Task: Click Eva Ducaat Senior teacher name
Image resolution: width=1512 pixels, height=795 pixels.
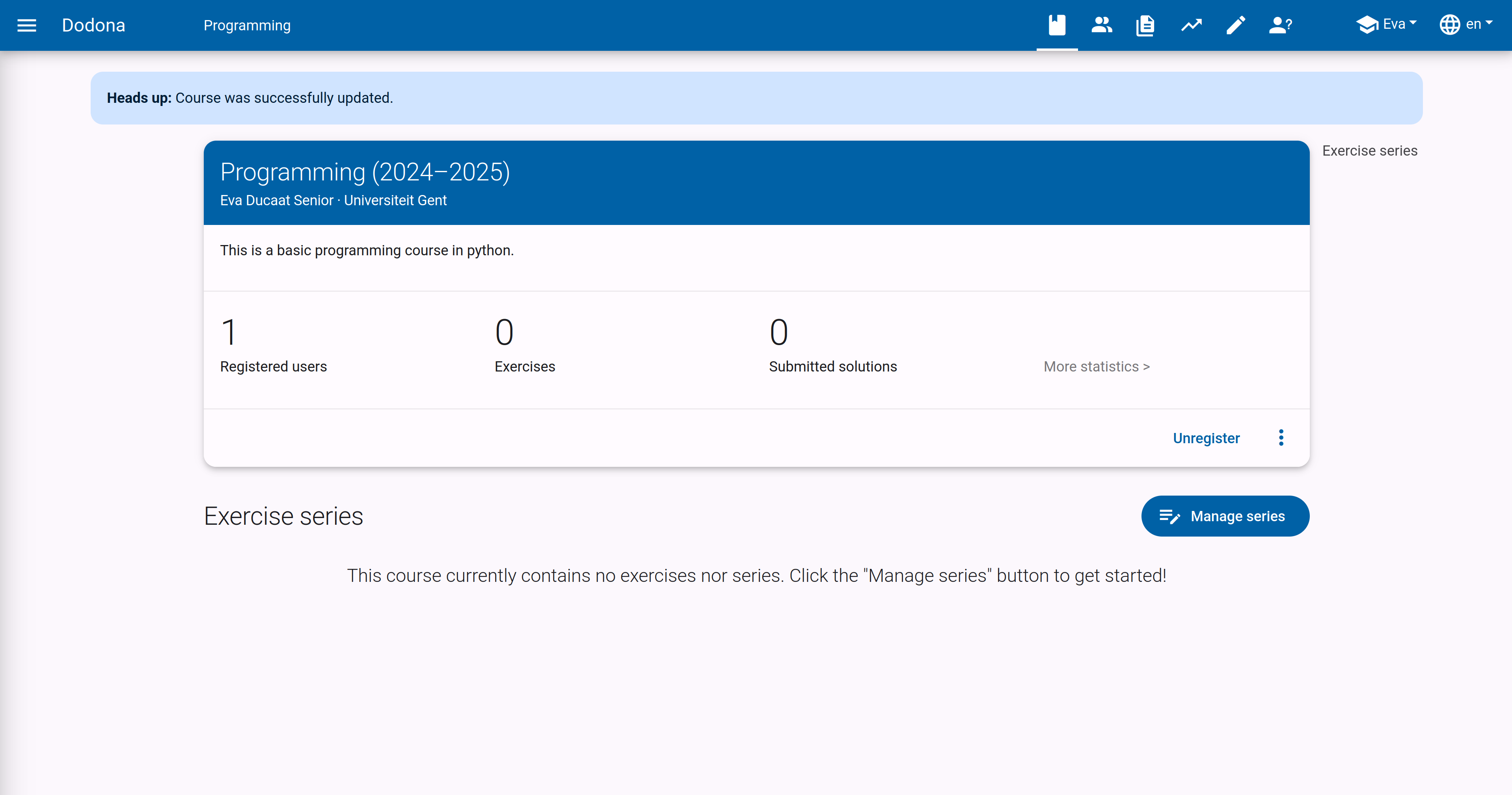Action: click(276, 201)
